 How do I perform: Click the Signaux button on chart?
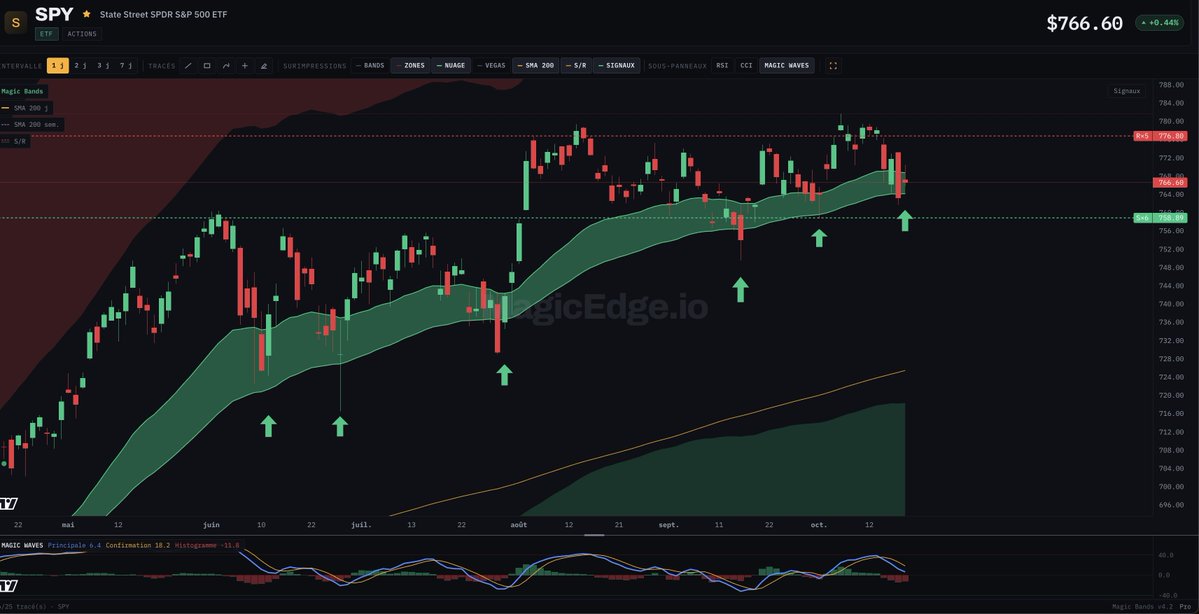(x=1126, y=91)
